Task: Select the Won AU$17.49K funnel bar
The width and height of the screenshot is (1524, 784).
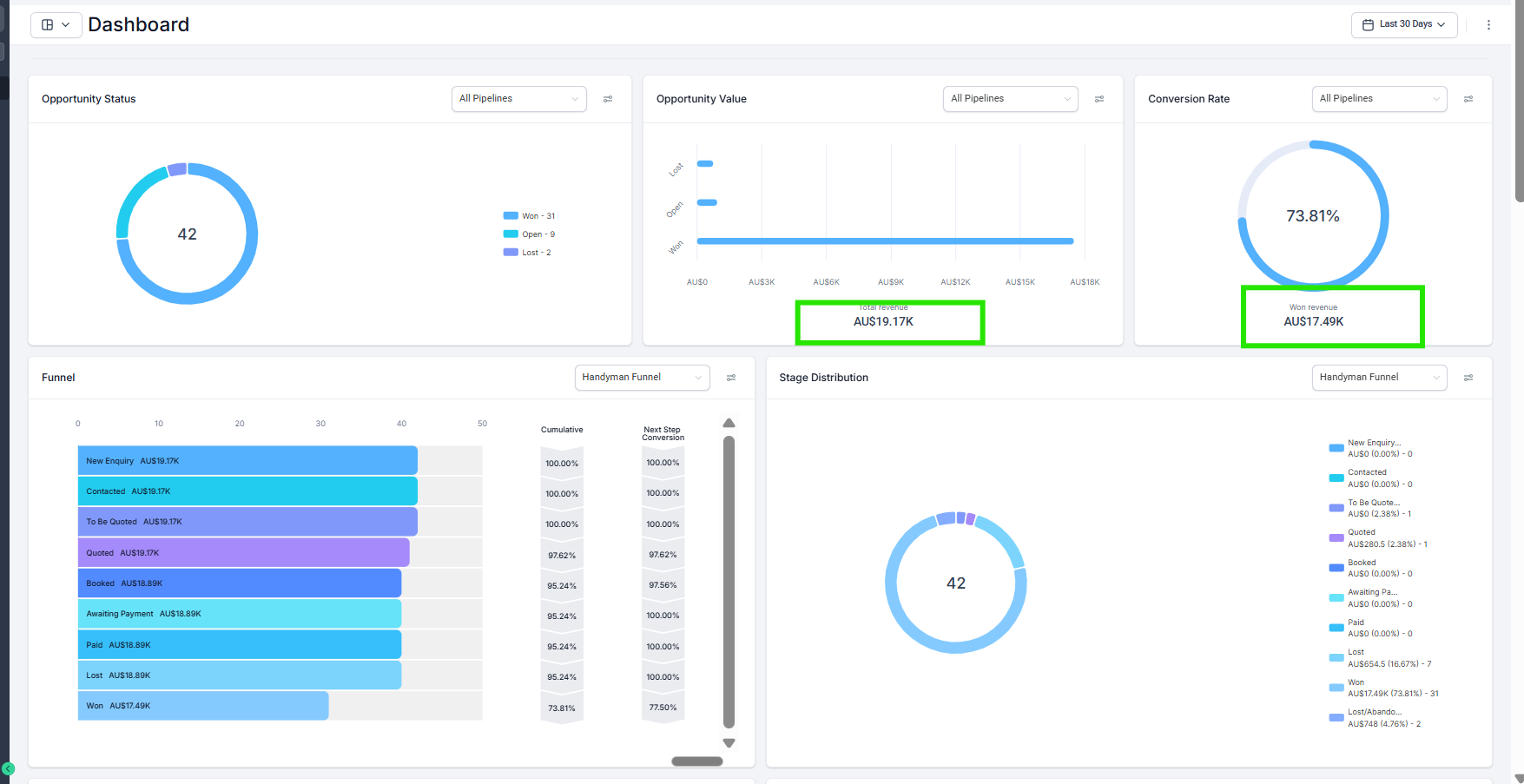Action: [203, 706]
